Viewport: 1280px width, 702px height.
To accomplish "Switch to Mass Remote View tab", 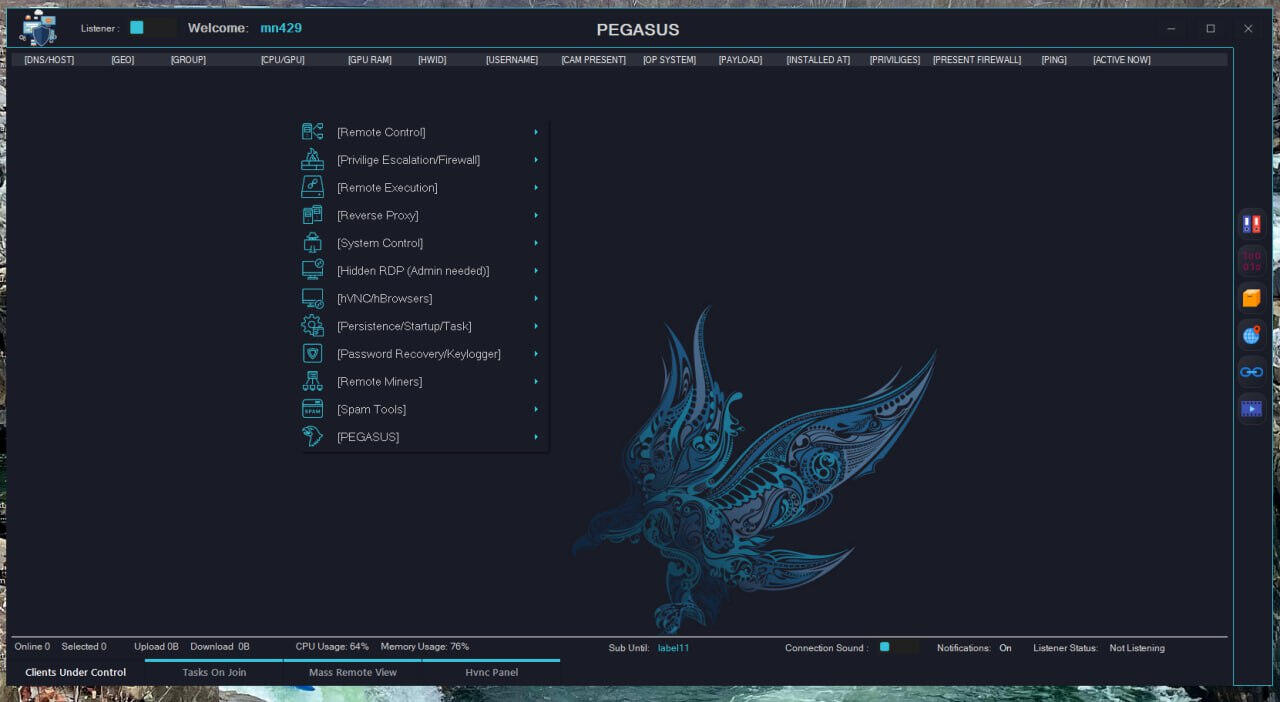I will [353, 672].
